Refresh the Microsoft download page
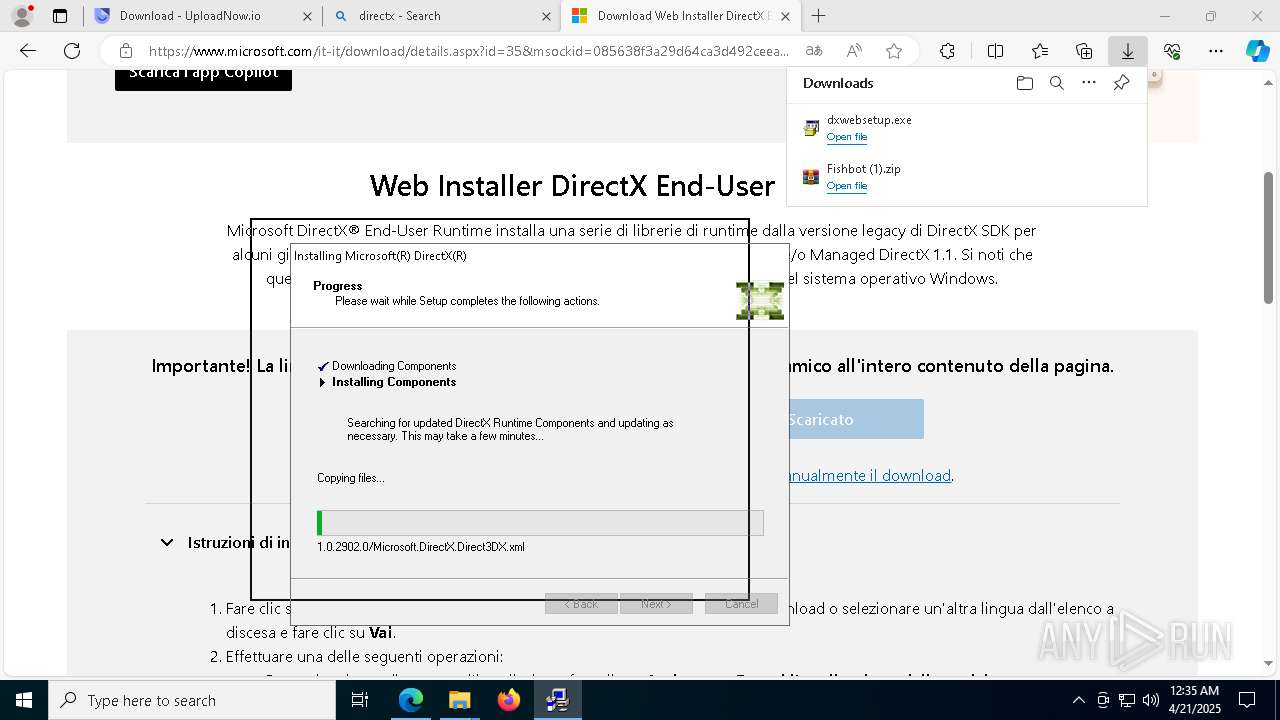 click(x=72, y=51)
